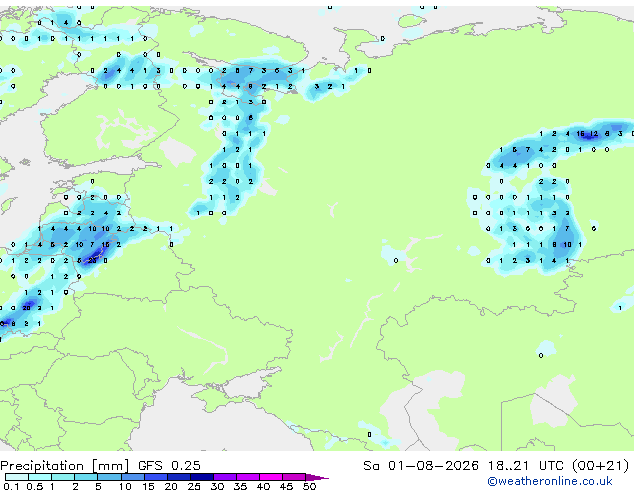Select the 1–2 mm legend swatch

(x=63, y=477)
